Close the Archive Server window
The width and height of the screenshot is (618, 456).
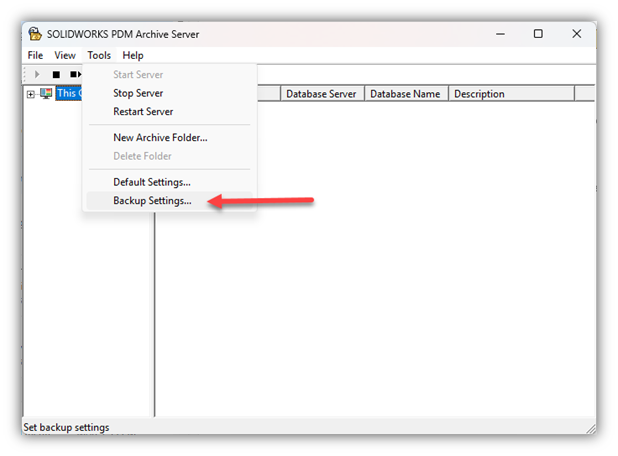click(x=577, y=34)
